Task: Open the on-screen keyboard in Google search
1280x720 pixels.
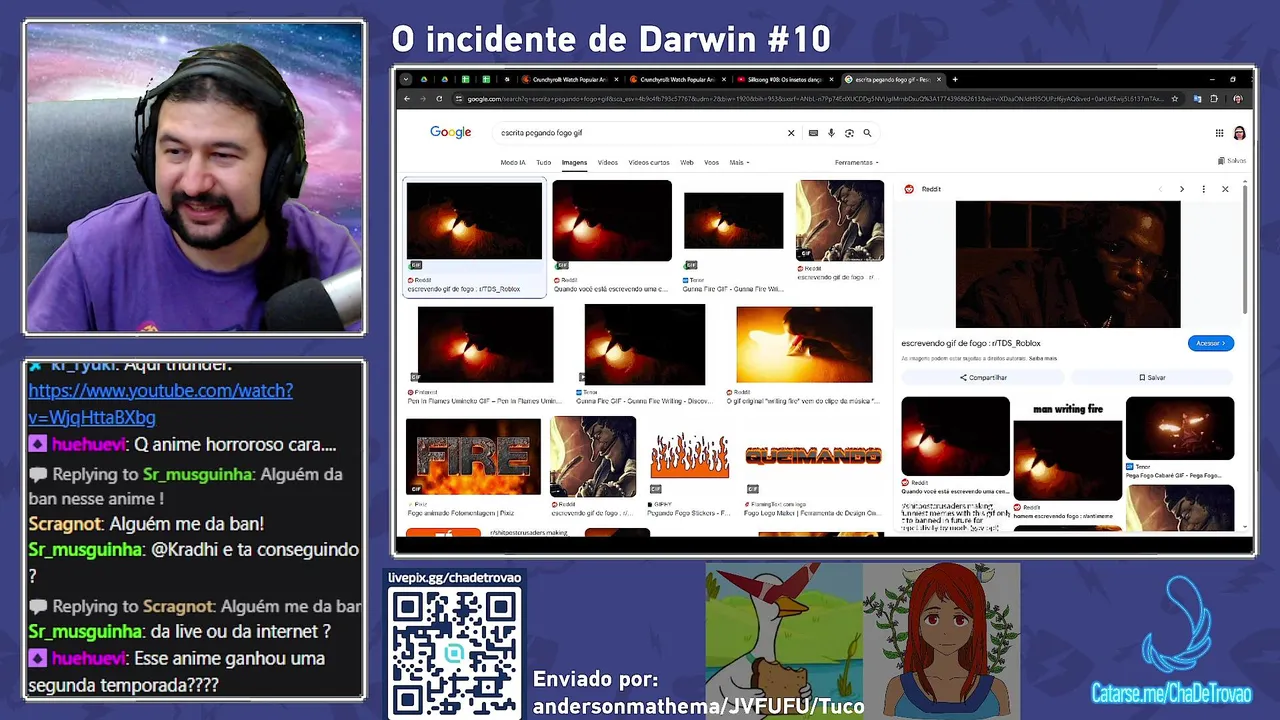Action: (813, 133)
